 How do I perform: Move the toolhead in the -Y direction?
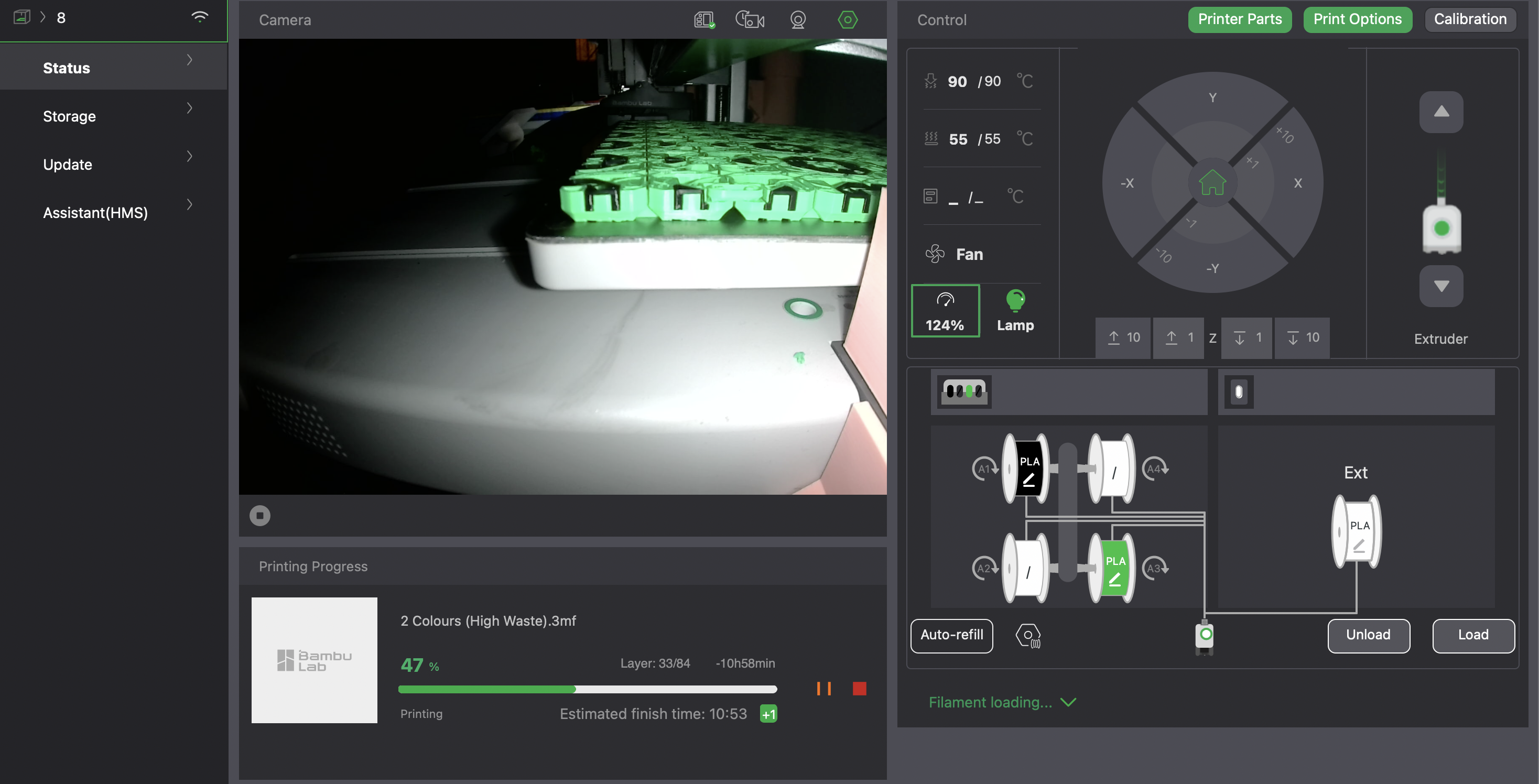[x=1212, y=268]
